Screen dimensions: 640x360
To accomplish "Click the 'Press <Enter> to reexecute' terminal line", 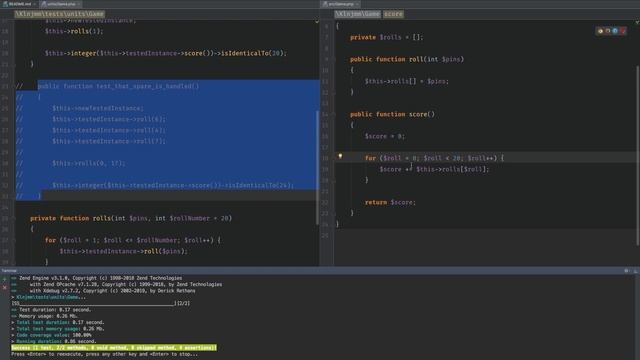I will tap(104, 354).
